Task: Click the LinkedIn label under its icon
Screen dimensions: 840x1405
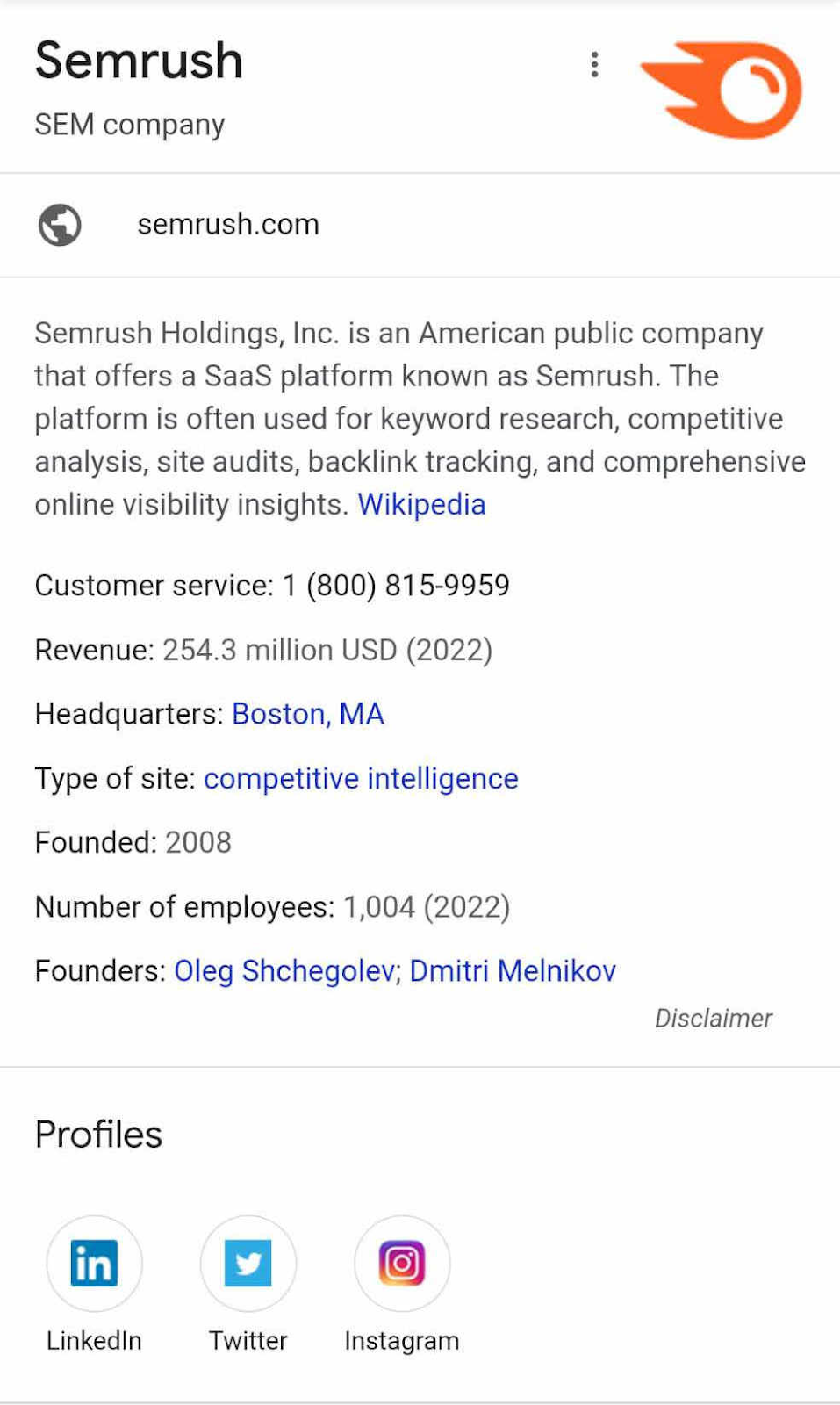Action: [x=93, y=1341]
